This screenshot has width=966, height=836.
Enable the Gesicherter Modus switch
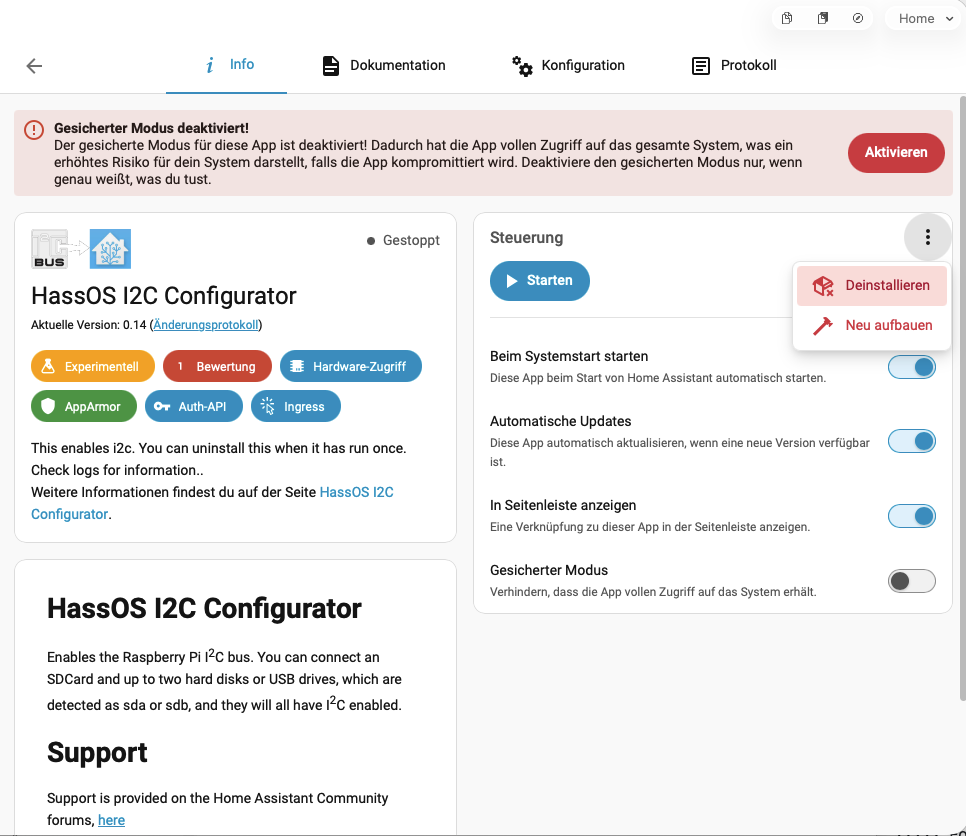pyautogui.click(x=912, y=581)
